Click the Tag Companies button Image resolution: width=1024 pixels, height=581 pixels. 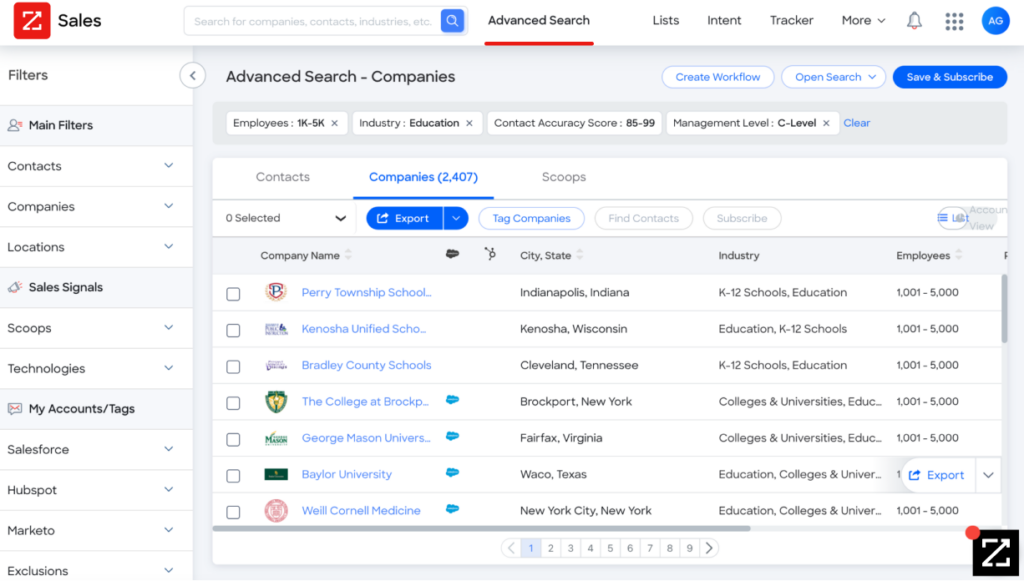[531, 218]
